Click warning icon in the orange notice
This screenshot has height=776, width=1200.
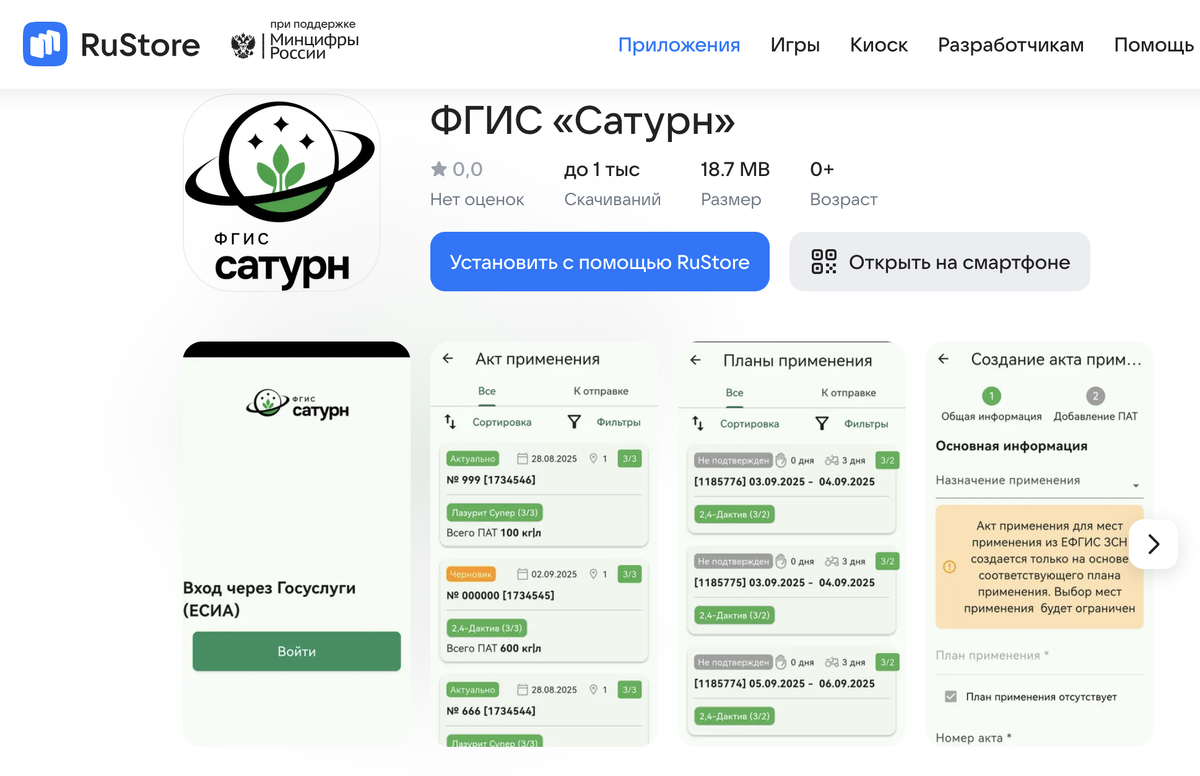click(x=949, y=566)
